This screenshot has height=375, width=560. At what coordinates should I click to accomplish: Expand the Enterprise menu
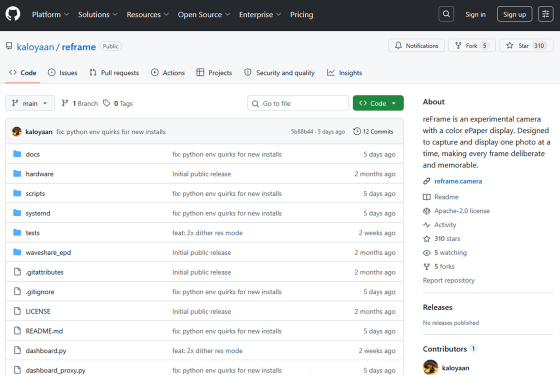click(x=260, y=15)
